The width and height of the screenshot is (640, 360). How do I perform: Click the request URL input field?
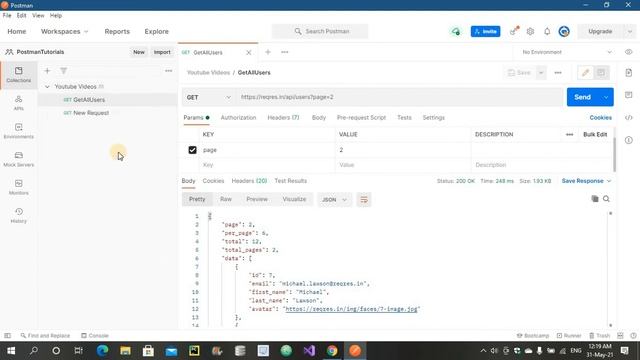click(400, 97)
